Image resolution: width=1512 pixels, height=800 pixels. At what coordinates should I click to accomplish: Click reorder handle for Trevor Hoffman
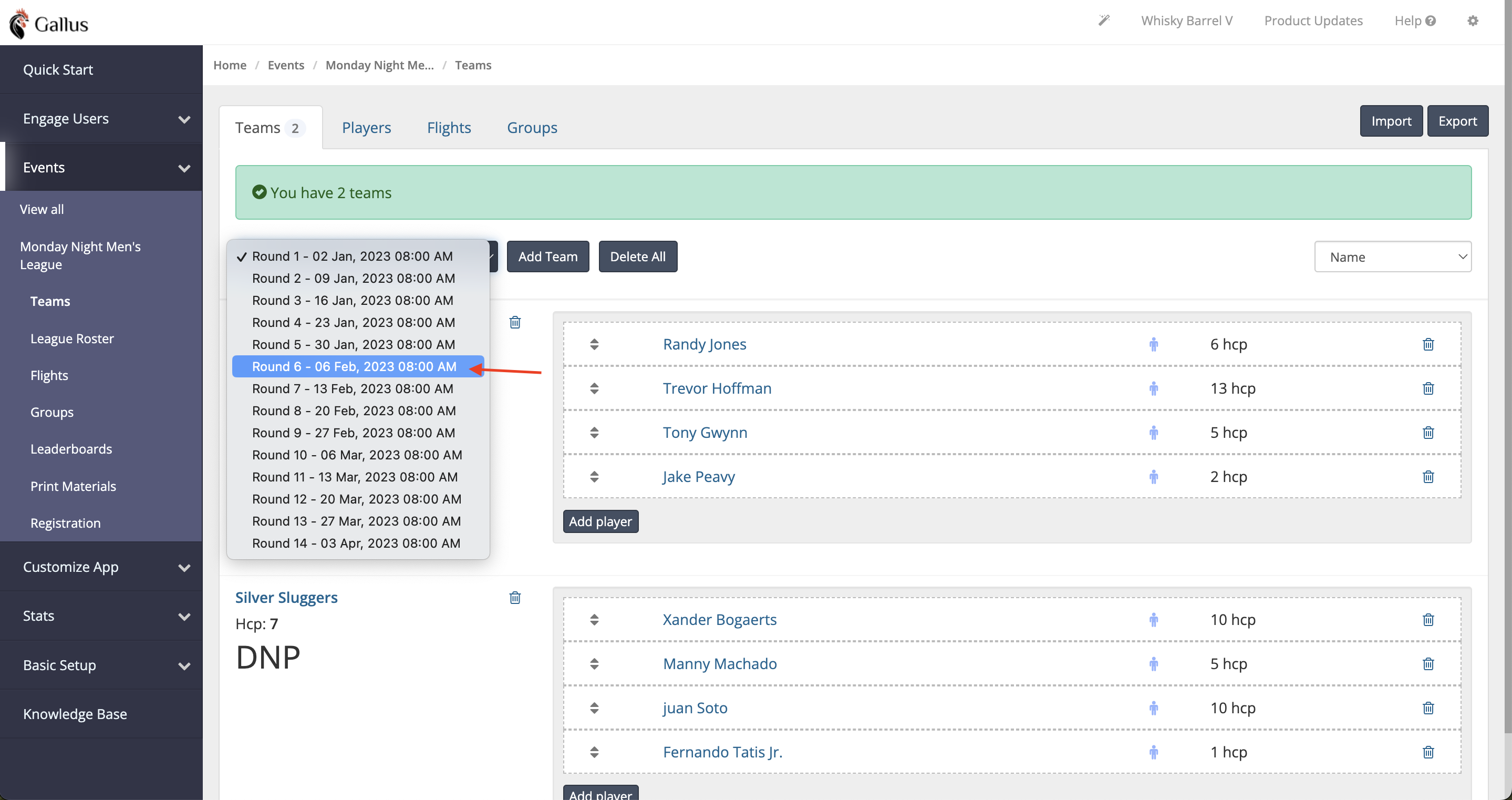(x=594, y=388)
